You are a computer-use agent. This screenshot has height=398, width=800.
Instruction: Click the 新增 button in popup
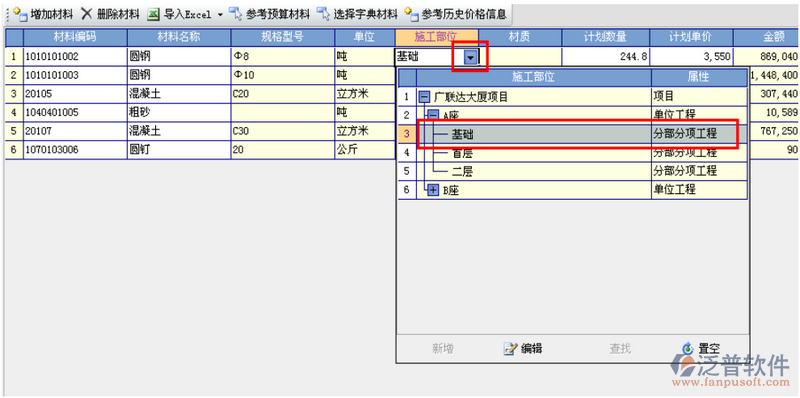(x=443, y=349)
